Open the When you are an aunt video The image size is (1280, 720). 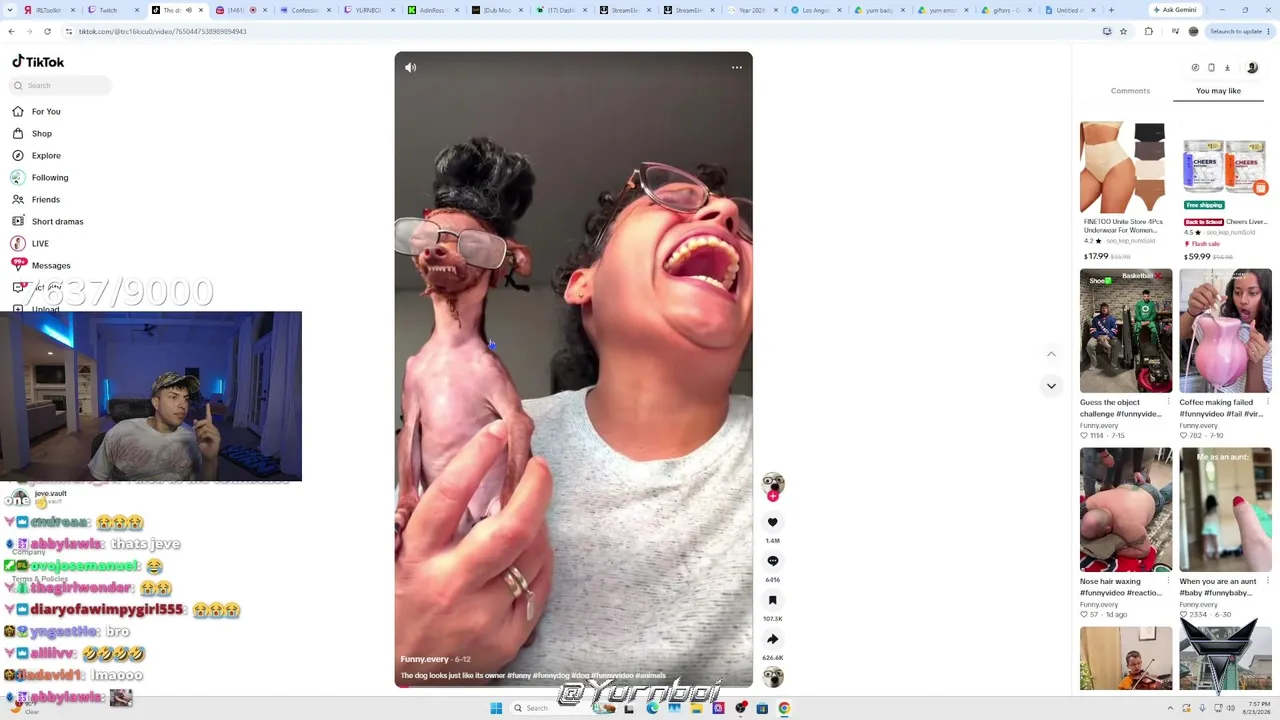1225,510
